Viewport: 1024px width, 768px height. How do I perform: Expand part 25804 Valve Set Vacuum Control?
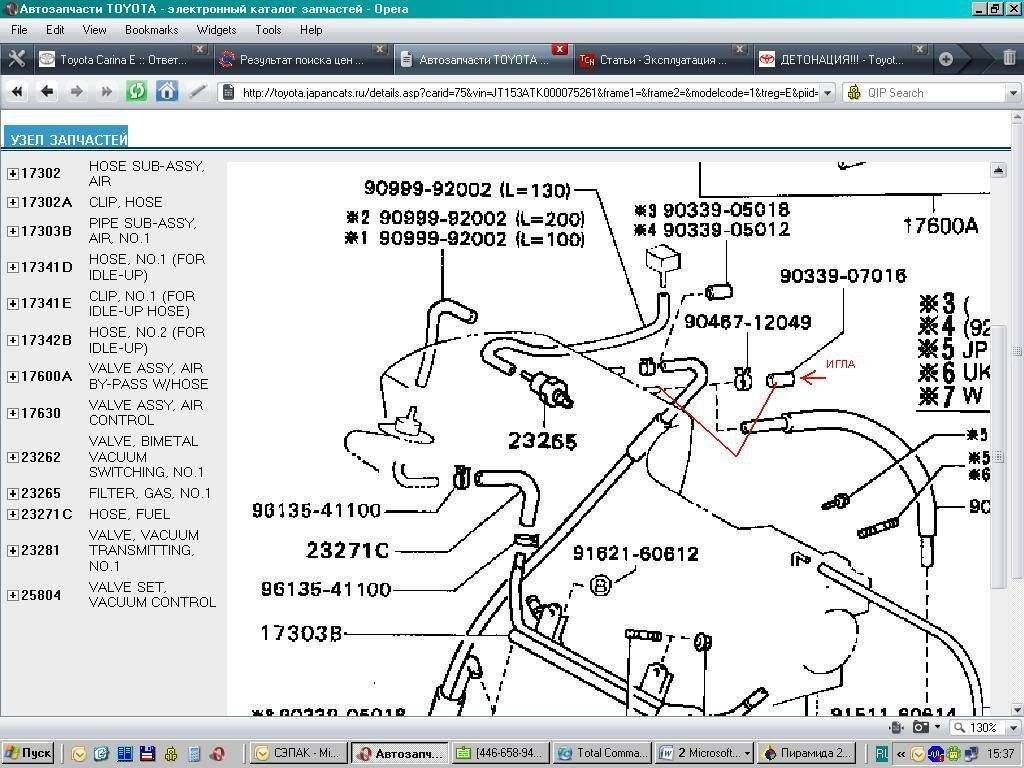pyautogui.click(x=13, y=595)
